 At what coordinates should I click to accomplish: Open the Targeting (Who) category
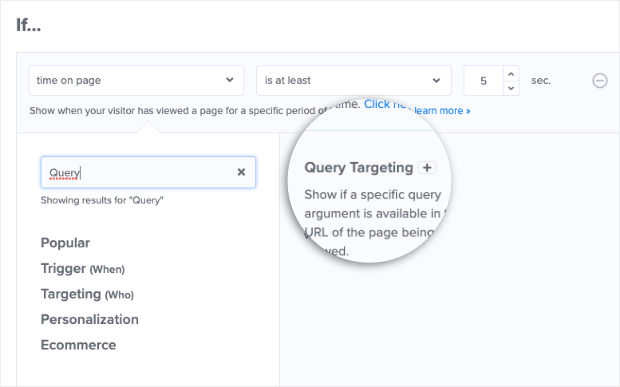[x=87, y=294]
